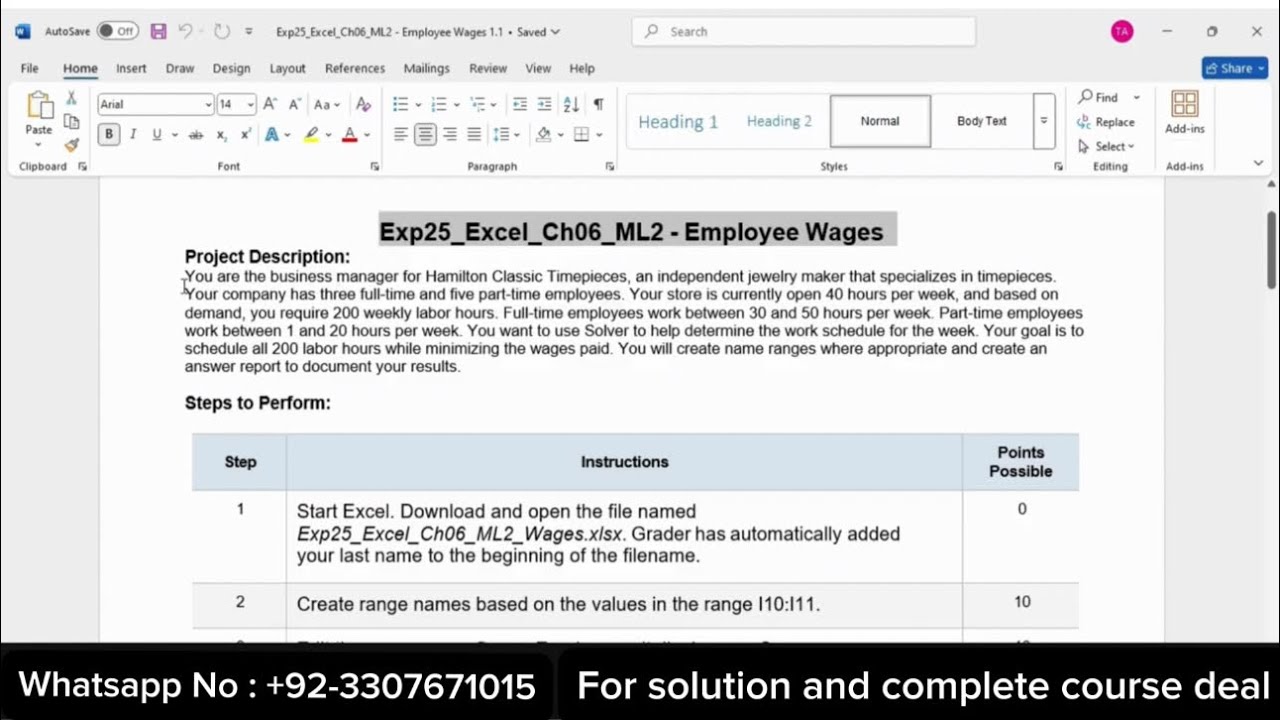Open the Add-ins button
Screen dimensions: 1280x720
pyautogui.click(x=1185, y=112)
